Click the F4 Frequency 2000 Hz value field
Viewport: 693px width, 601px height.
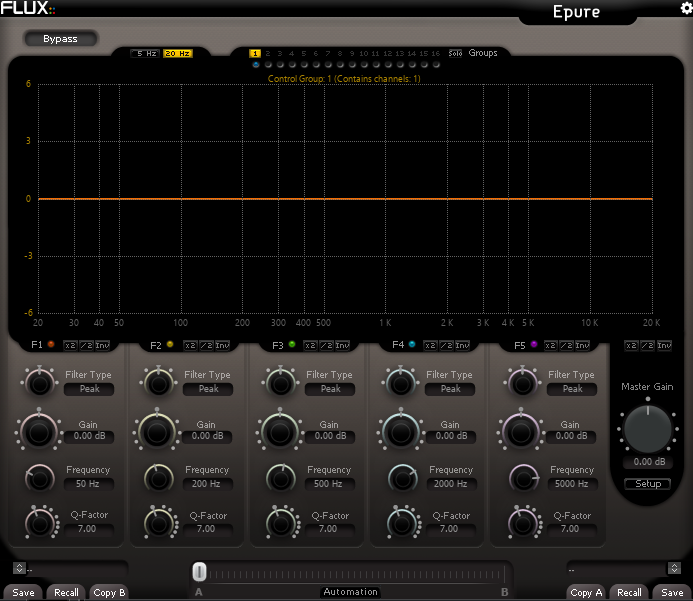451,484
